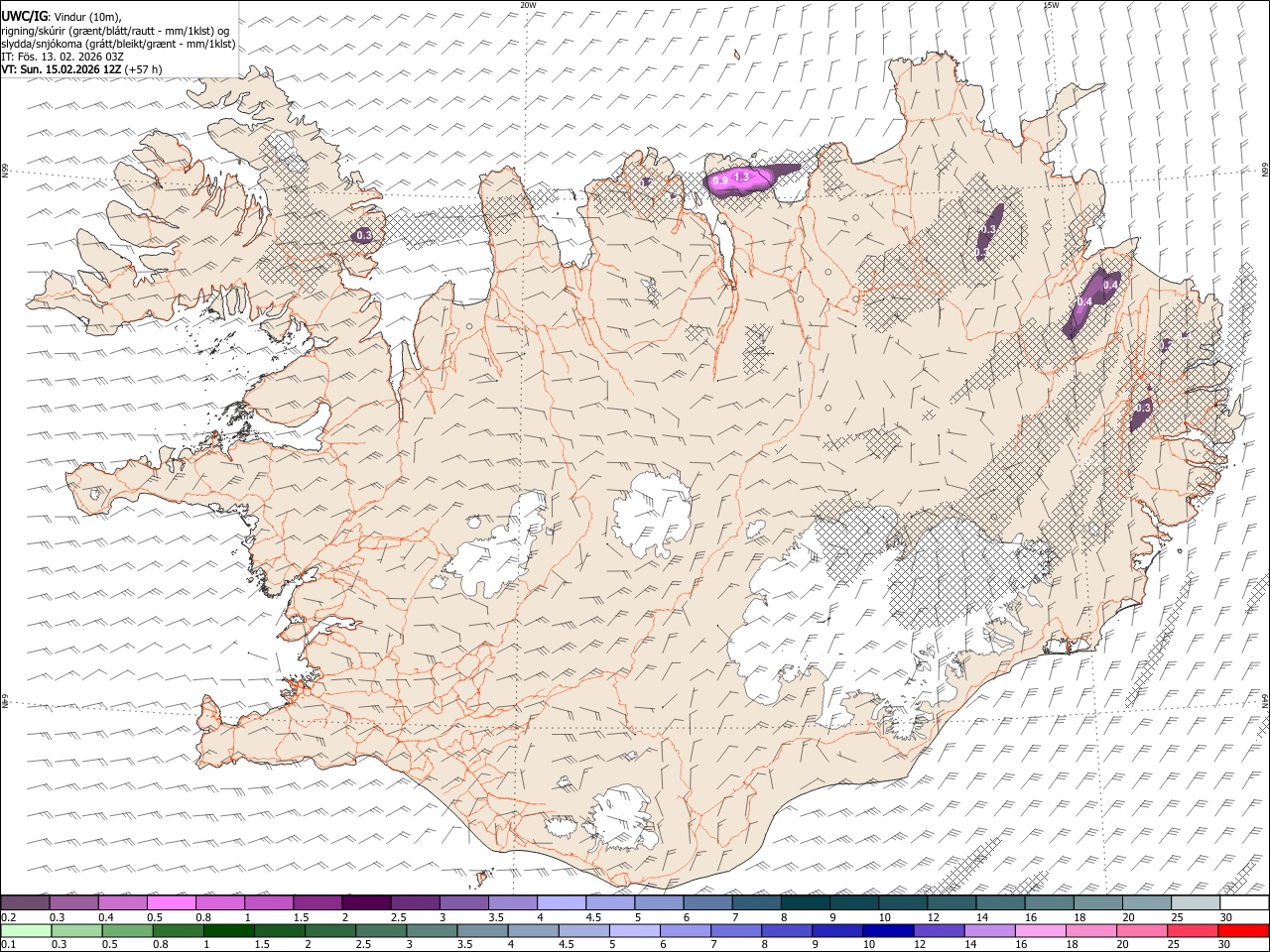Click the 'VT: Sun. 15.02.2026 12Z' valid time
1270x952 pixels.
[61, 69]
